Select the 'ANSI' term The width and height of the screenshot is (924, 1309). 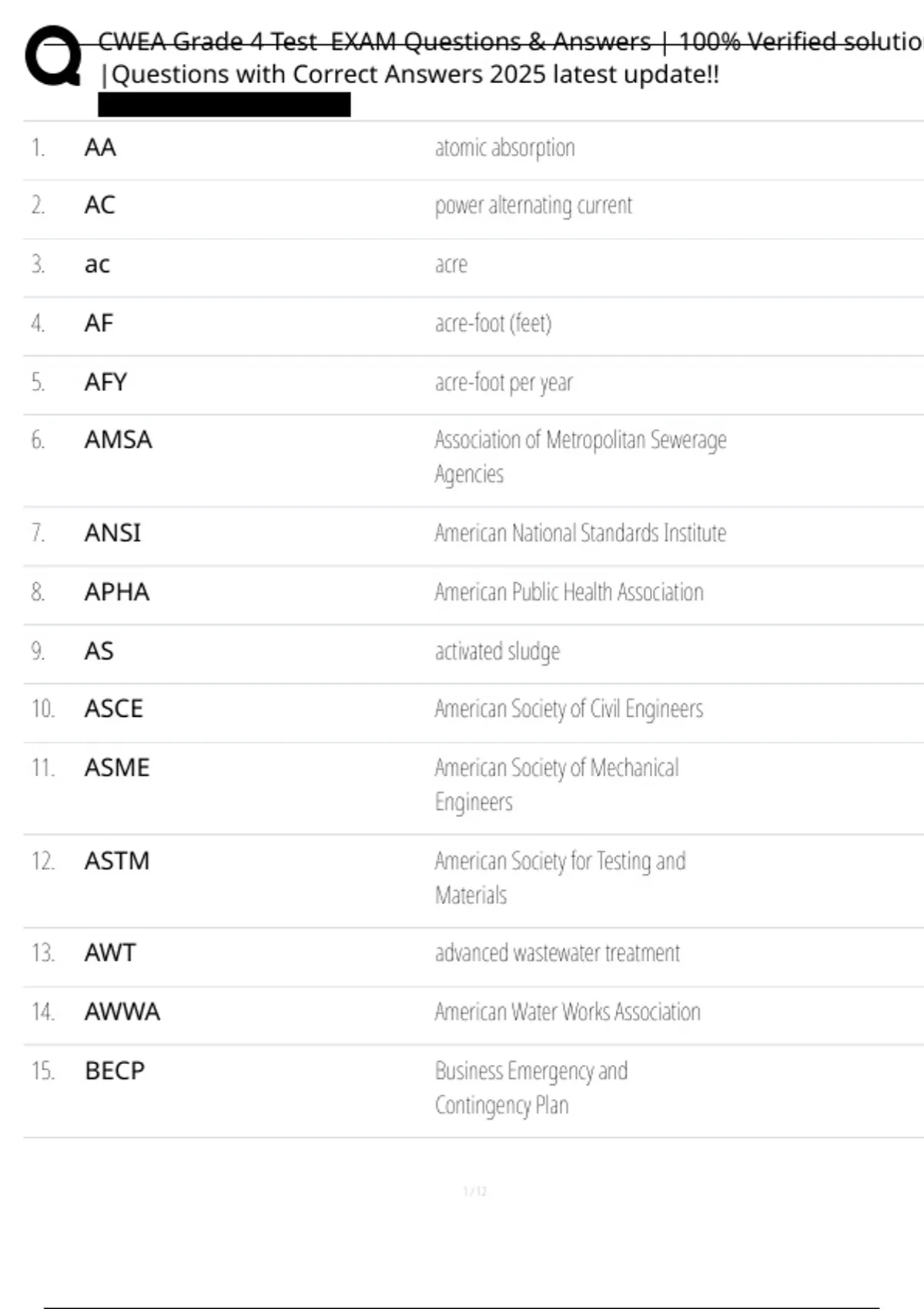tap(112, 533)
